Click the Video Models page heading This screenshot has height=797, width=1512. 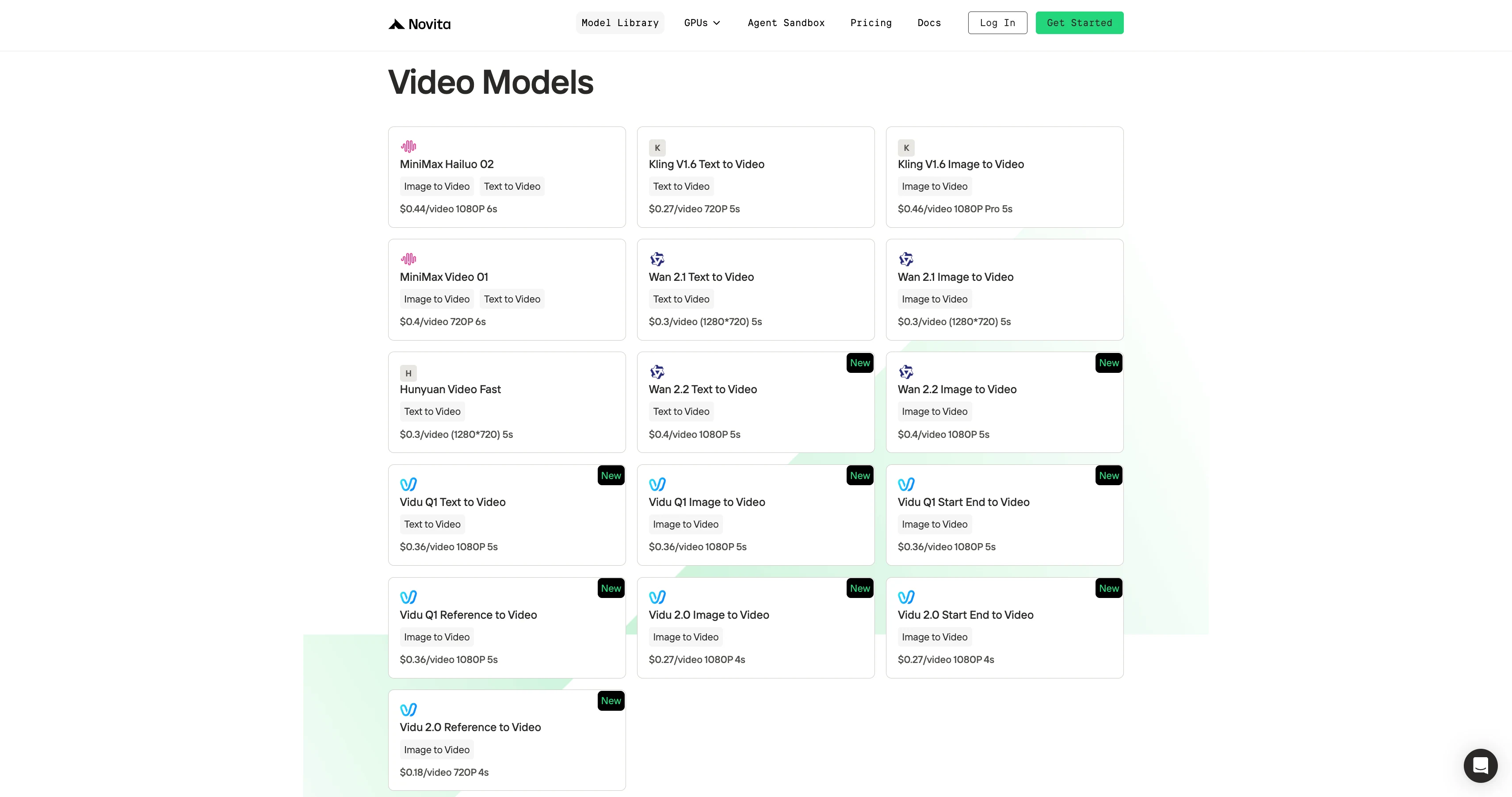point(491,82)
